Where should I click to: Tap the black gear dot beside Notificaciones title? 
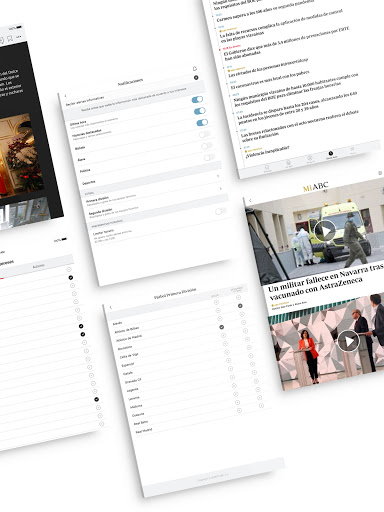(x=196, y=77)
